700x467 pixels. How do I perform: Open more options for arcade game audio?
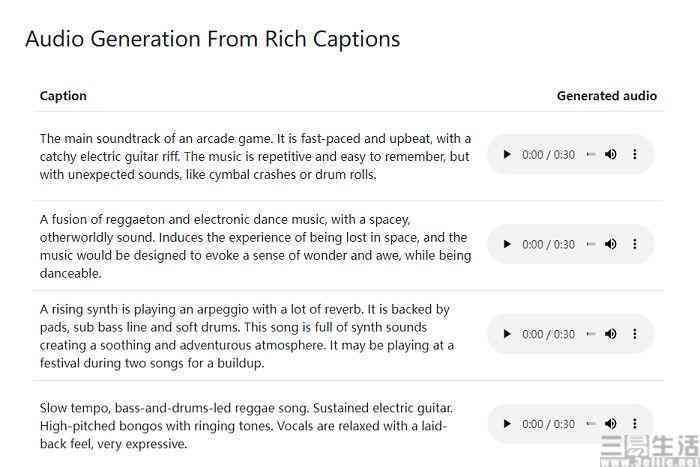pos(635,154)
